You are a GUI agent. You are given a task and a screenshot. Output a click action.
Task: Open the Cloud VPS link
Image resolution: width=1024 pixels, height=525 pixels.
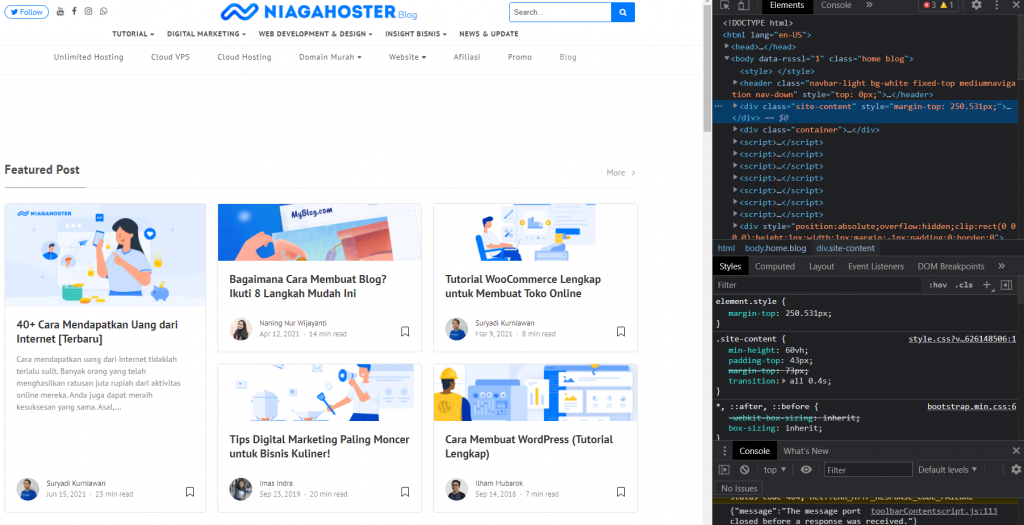coord(170,57)
